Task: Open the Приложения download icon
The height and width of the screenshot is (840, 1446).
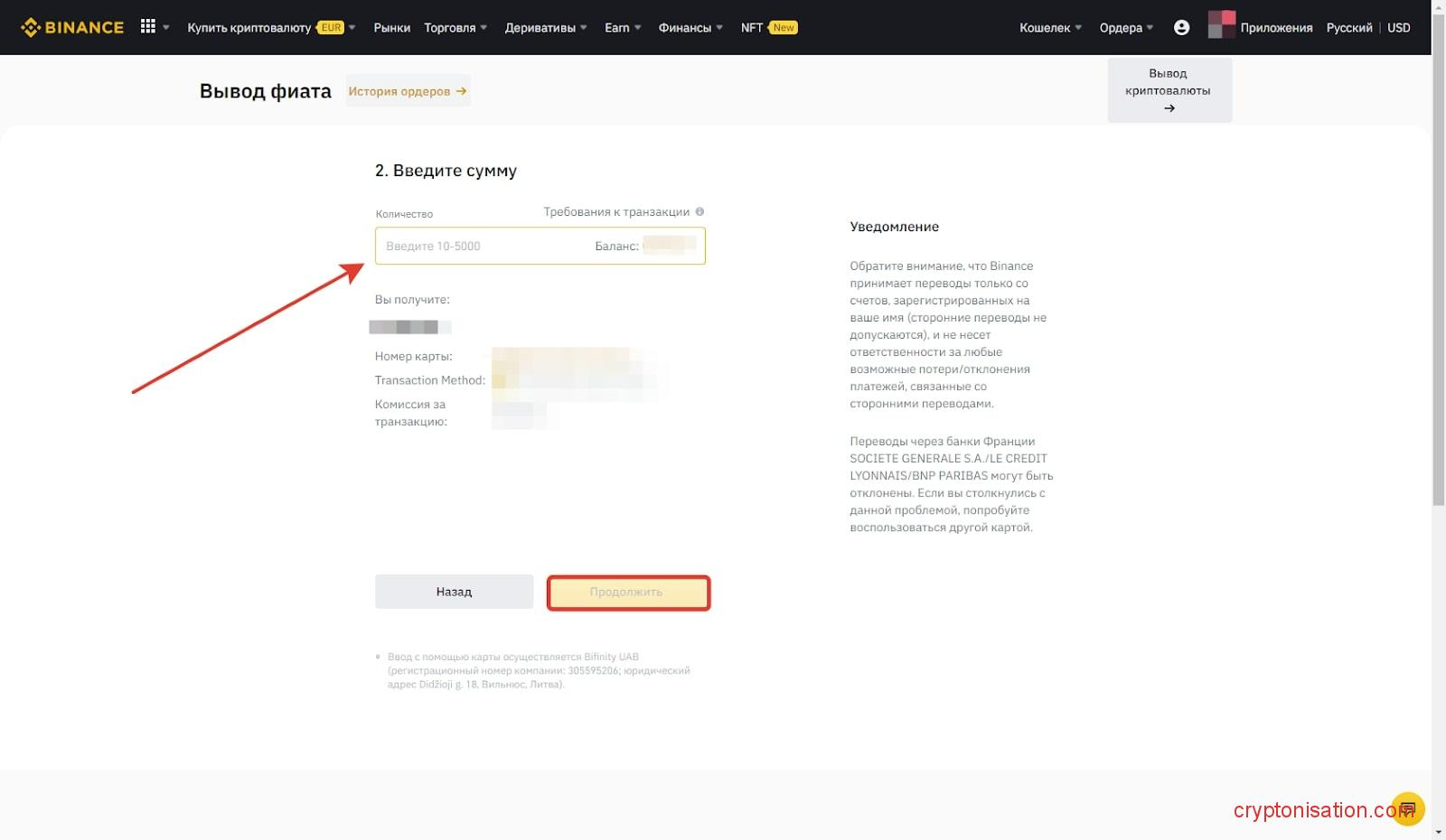Action: click(1221, 26)
